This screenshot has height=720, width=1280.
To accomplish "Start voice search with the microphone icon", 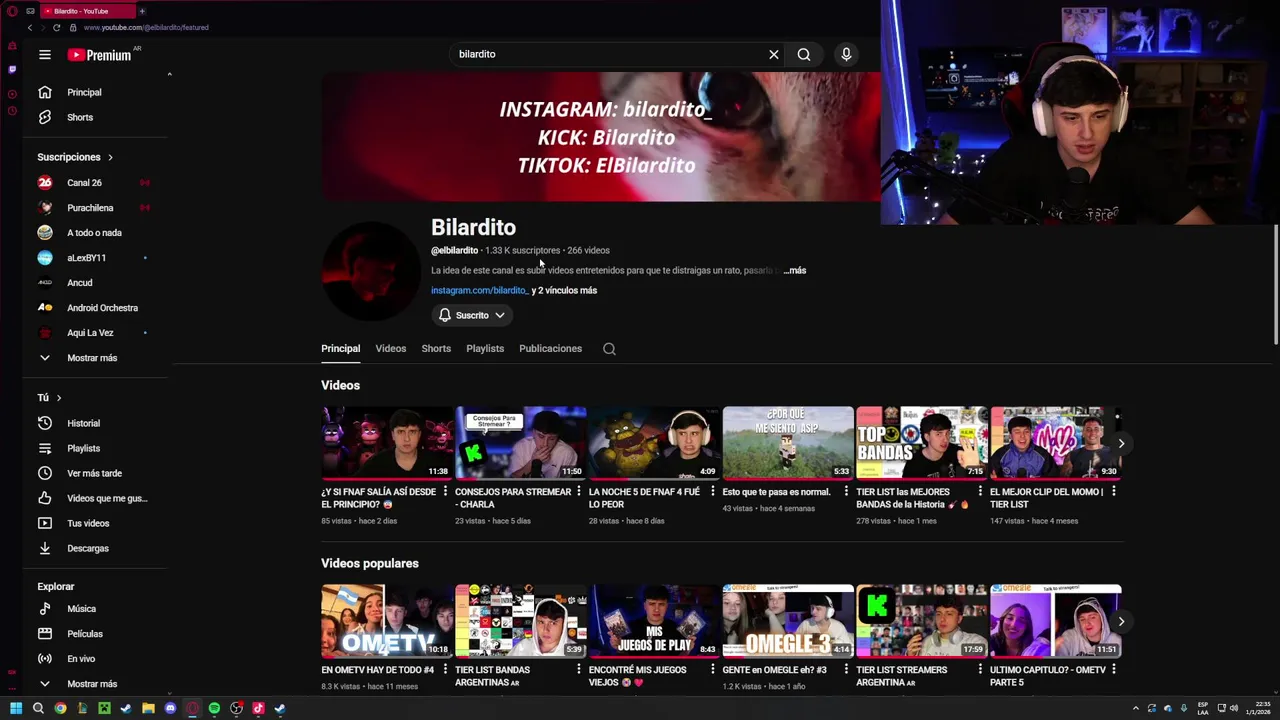I will coord(846,54).
